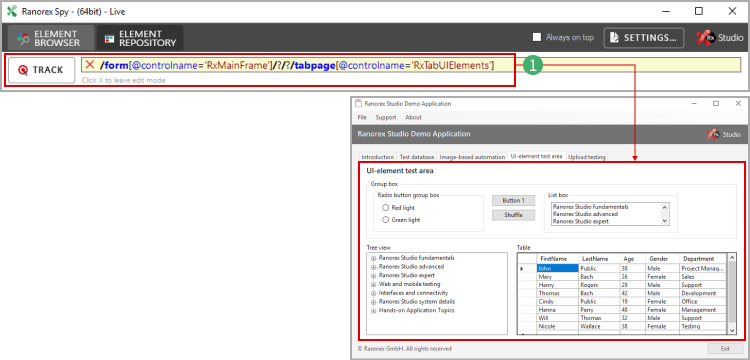The height and width of the screenshot is (360, 750).
Task: Click the Rx Studio logo in the Demo Application
Action: click(x=724, y=134)
